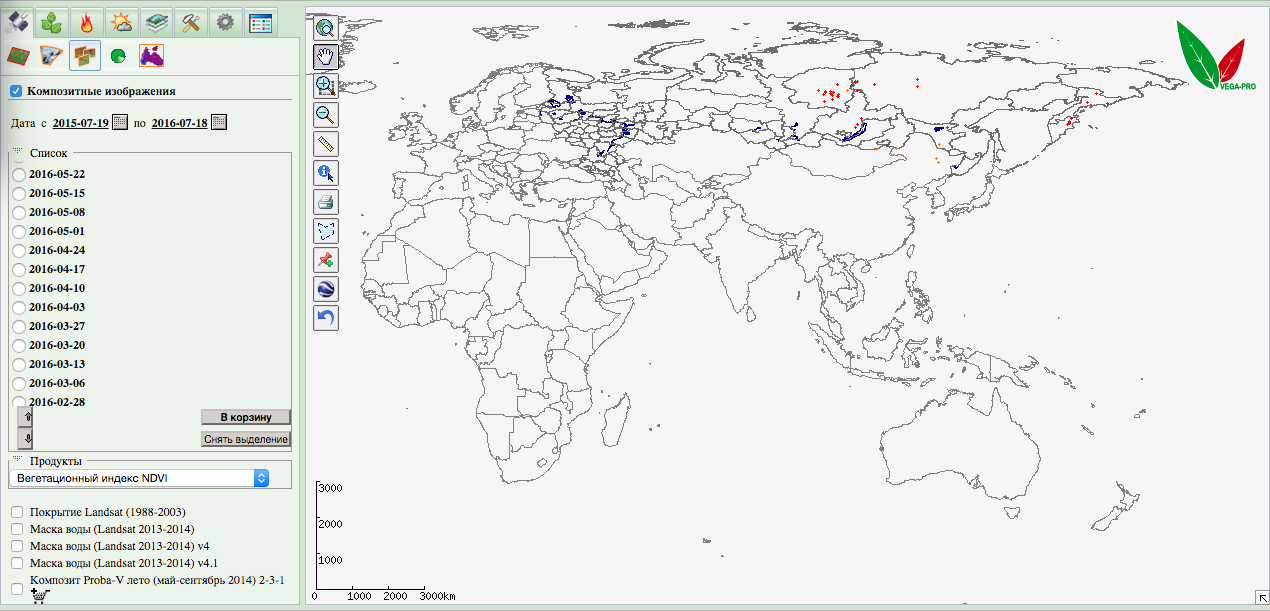Viewport: 1270px width, 611px height.
Task: Zoom to full extent globe icon
Action: [x=325, y=28]
